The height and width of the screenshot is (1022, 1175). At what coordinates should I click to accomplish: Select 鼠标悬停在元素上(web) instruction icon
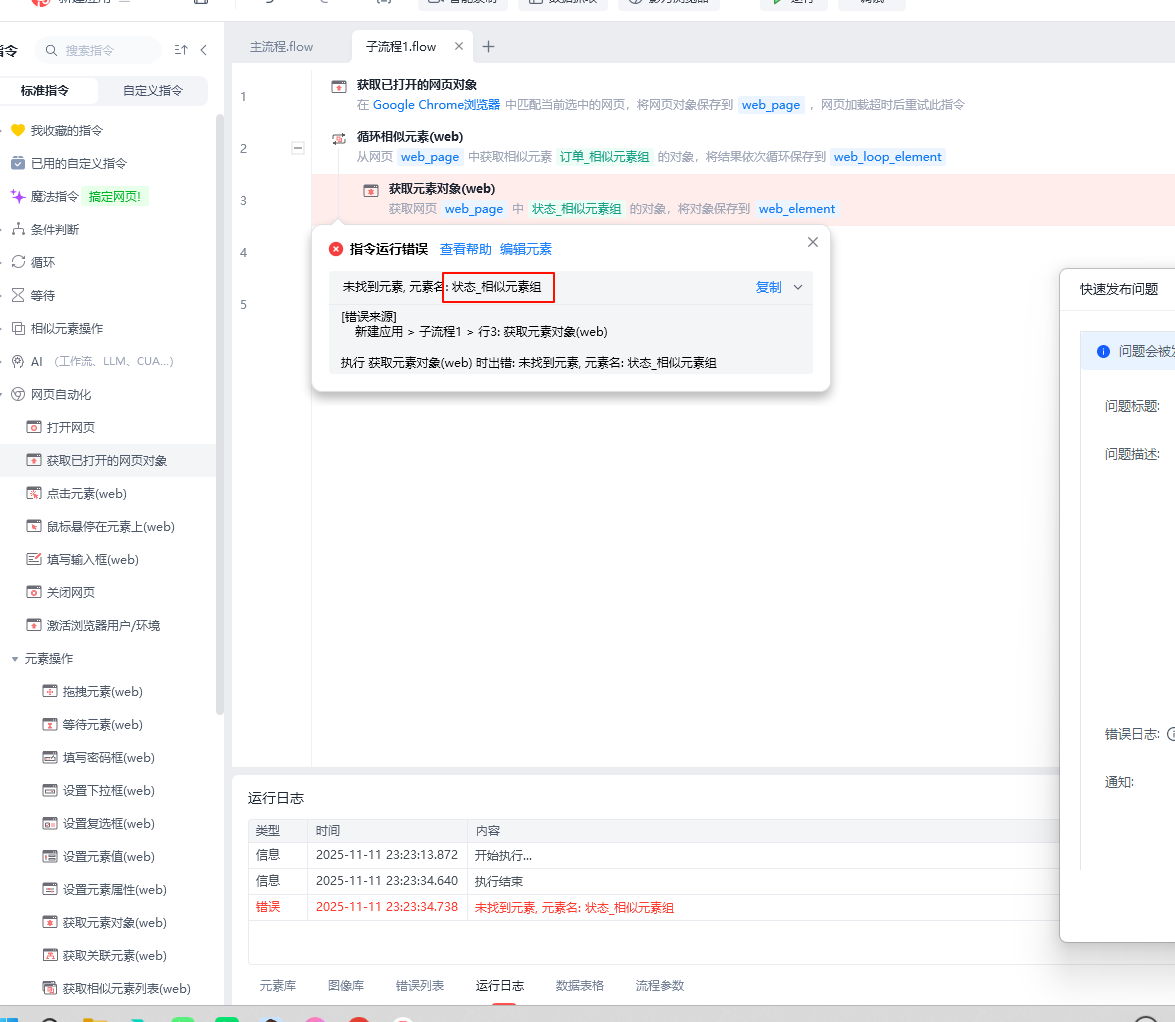tap(34, 526)
